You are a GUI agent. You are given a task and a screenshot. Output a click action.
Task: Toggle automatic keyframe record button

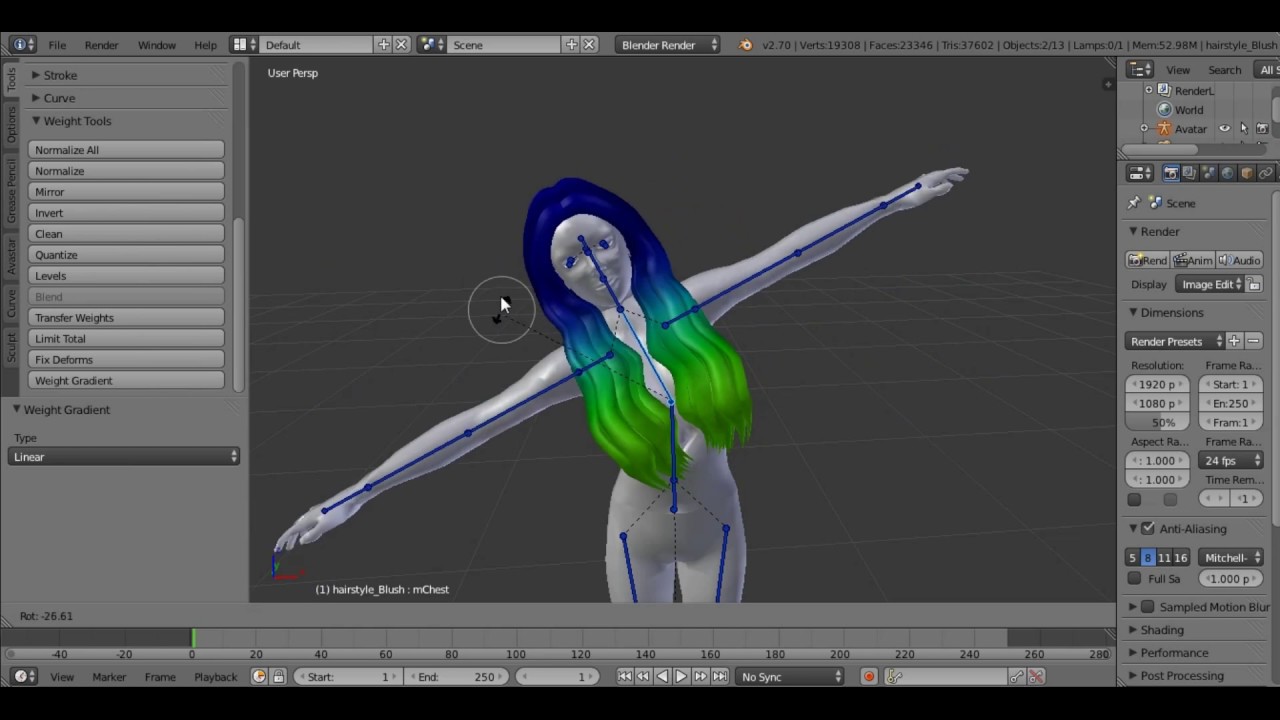click(869, 677)
